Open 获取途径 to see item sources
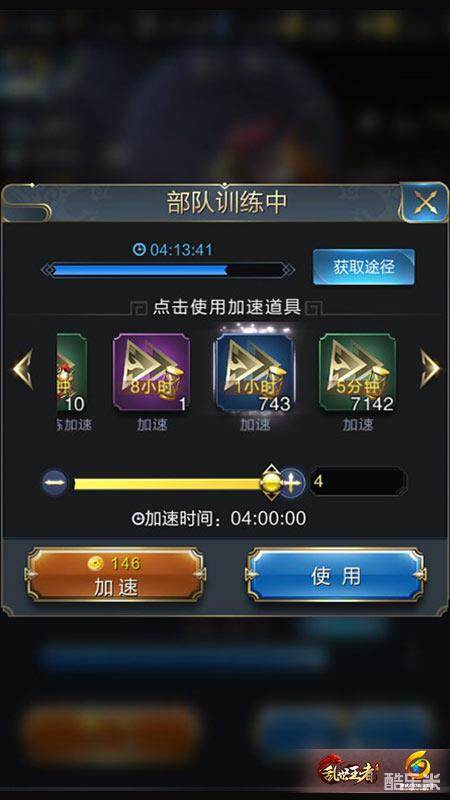The height and width of the screenshot is (800, 450). 364,267
